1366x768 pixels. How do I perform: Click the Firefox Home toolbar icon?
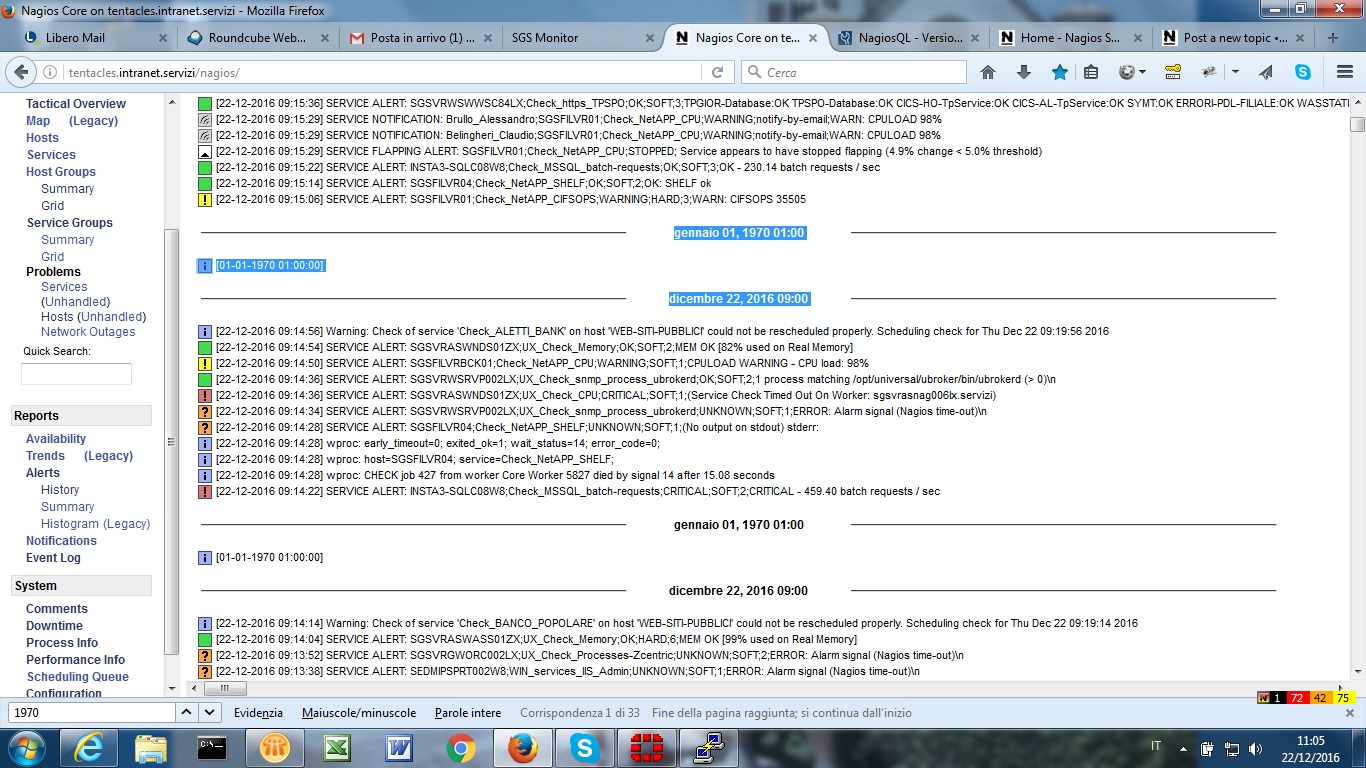tap(988, 72)
